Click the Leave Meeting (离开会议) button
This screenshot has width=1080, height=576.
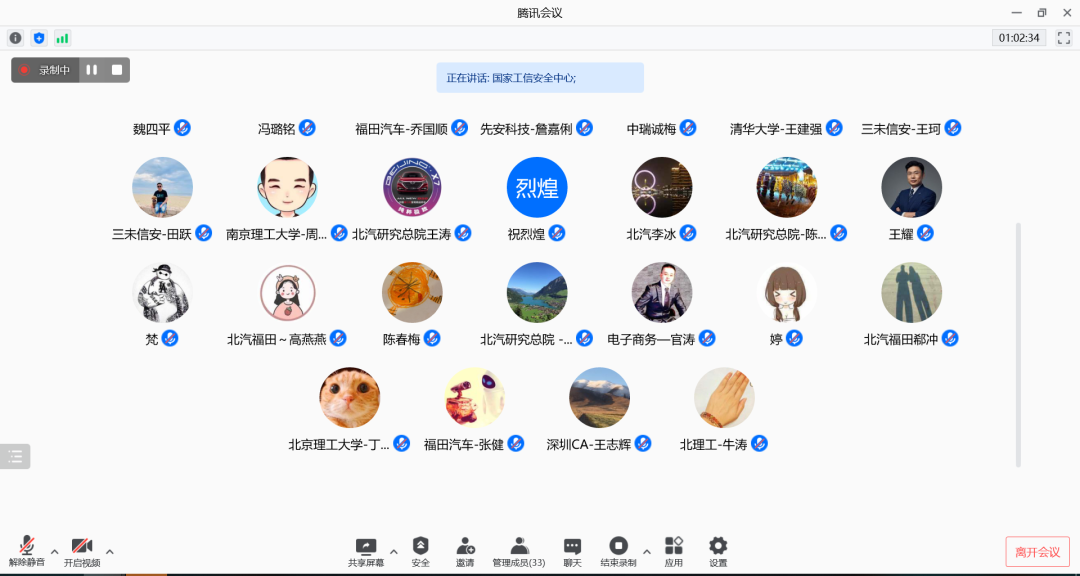click(1037, 552)
